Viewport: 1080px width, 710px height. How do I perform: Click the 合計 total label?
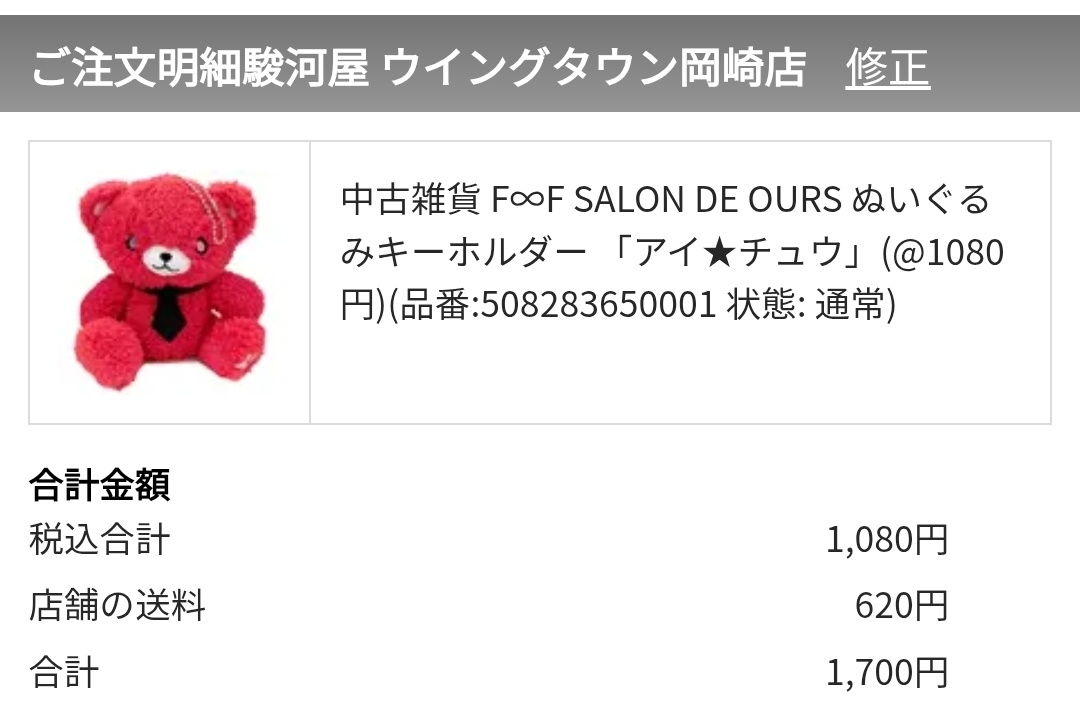(64, 672)
